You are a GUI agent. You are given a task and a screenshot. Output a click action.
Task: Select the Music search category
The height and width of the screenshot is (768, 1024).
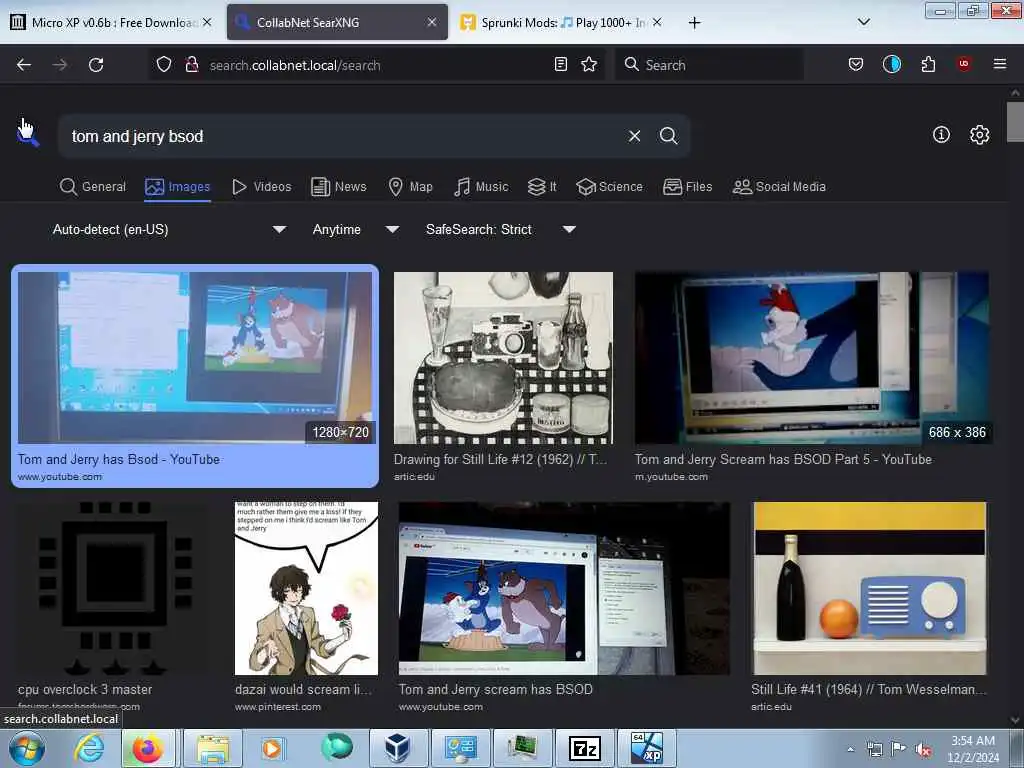tap(481, 187)
